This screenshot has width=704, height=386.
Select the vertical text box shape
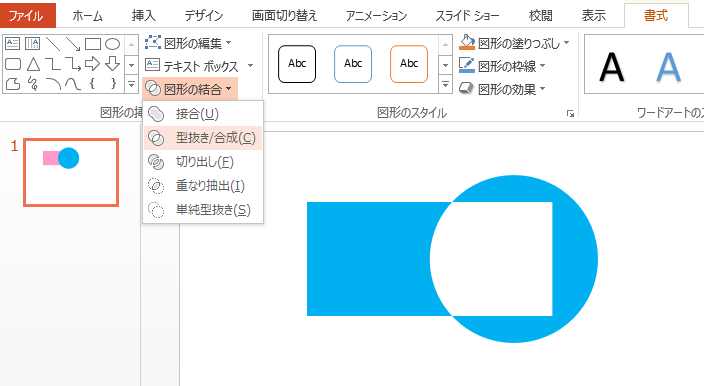[x=32, y=44]
